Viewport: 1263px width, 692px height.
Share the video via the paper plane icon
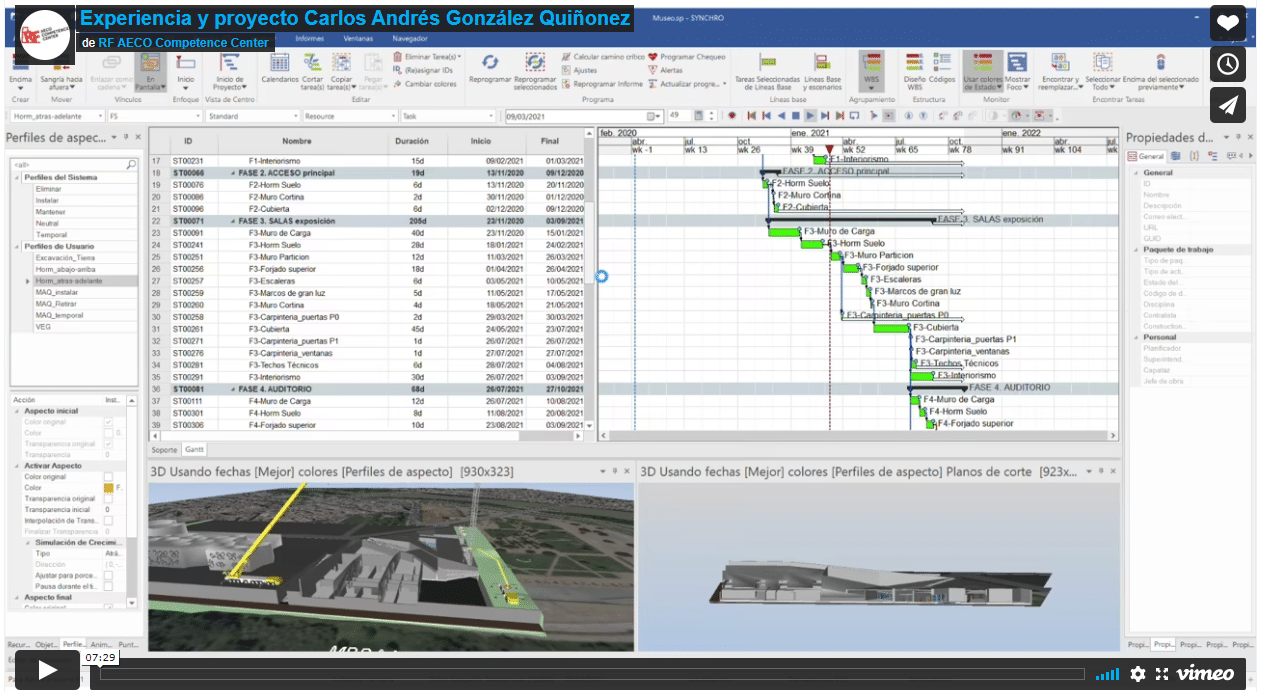coord(1228,105)
